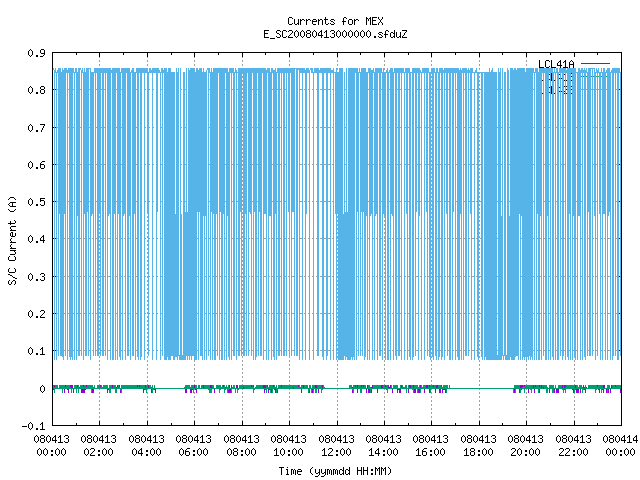Click the 'Time (yymmdd HH:MM)' x-axis label
This screenshot has height=480, width=640.
click(x=335, y=471)
